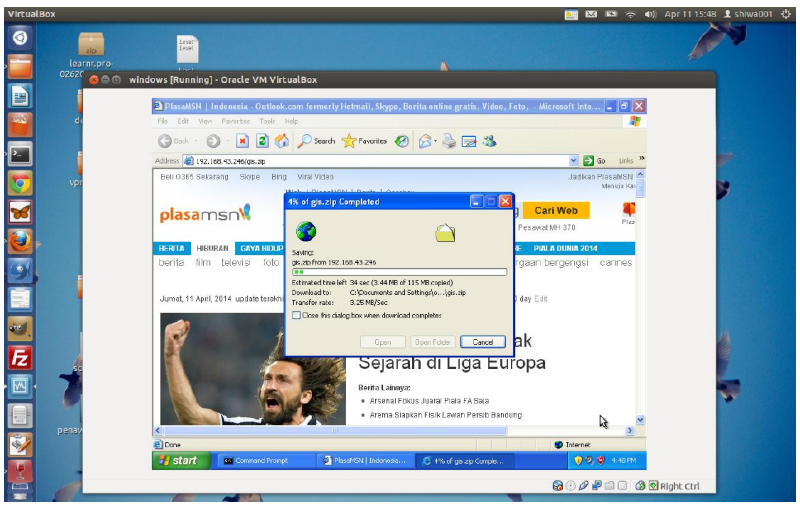Open the File menu in Internet Explorer
The image size is (800, 506).
(162, 121)
